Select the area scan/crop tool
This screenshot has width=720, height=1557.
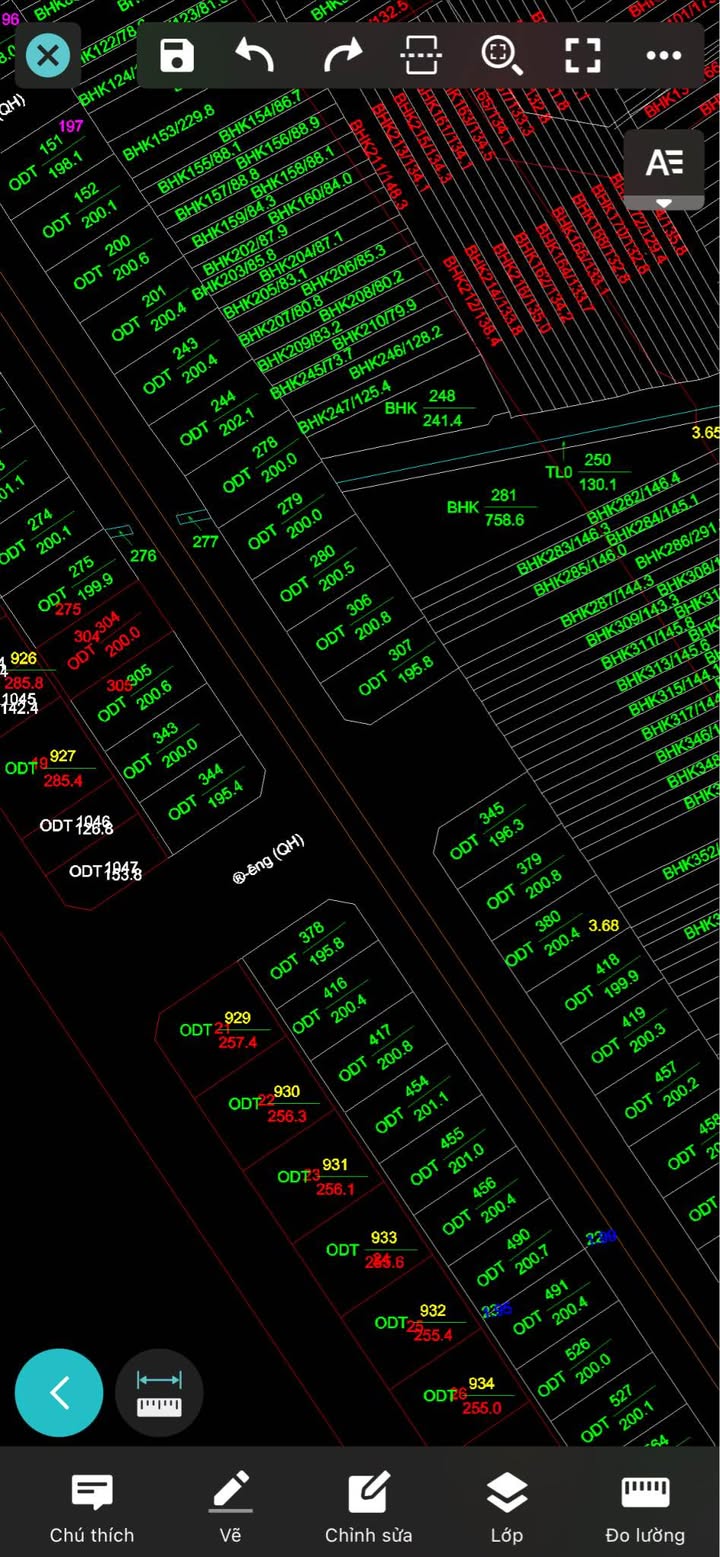click(x=421, y=56)
